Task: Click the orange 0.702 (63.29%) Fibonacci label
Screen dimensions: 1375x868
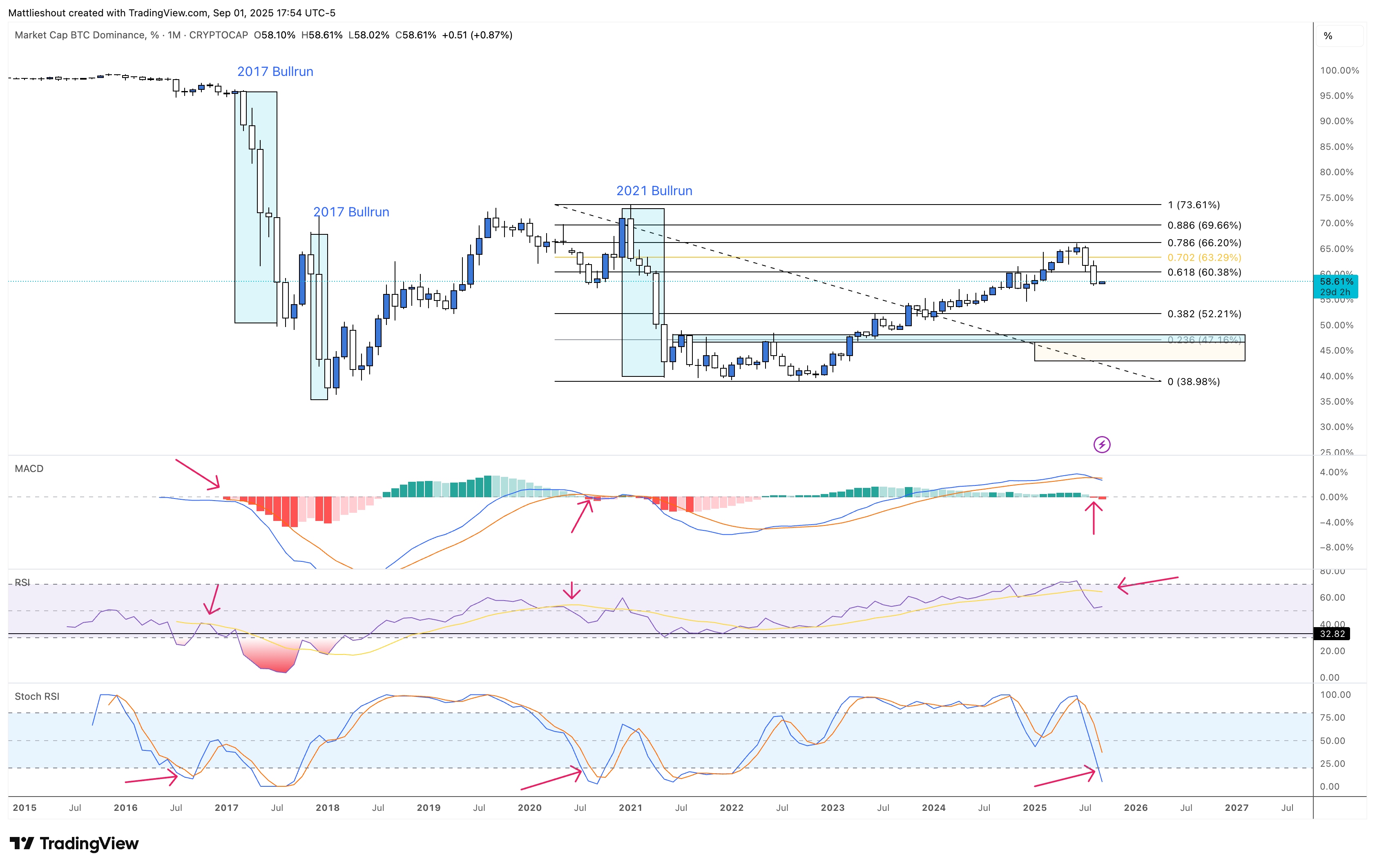Action: (x=1204, y=257)
